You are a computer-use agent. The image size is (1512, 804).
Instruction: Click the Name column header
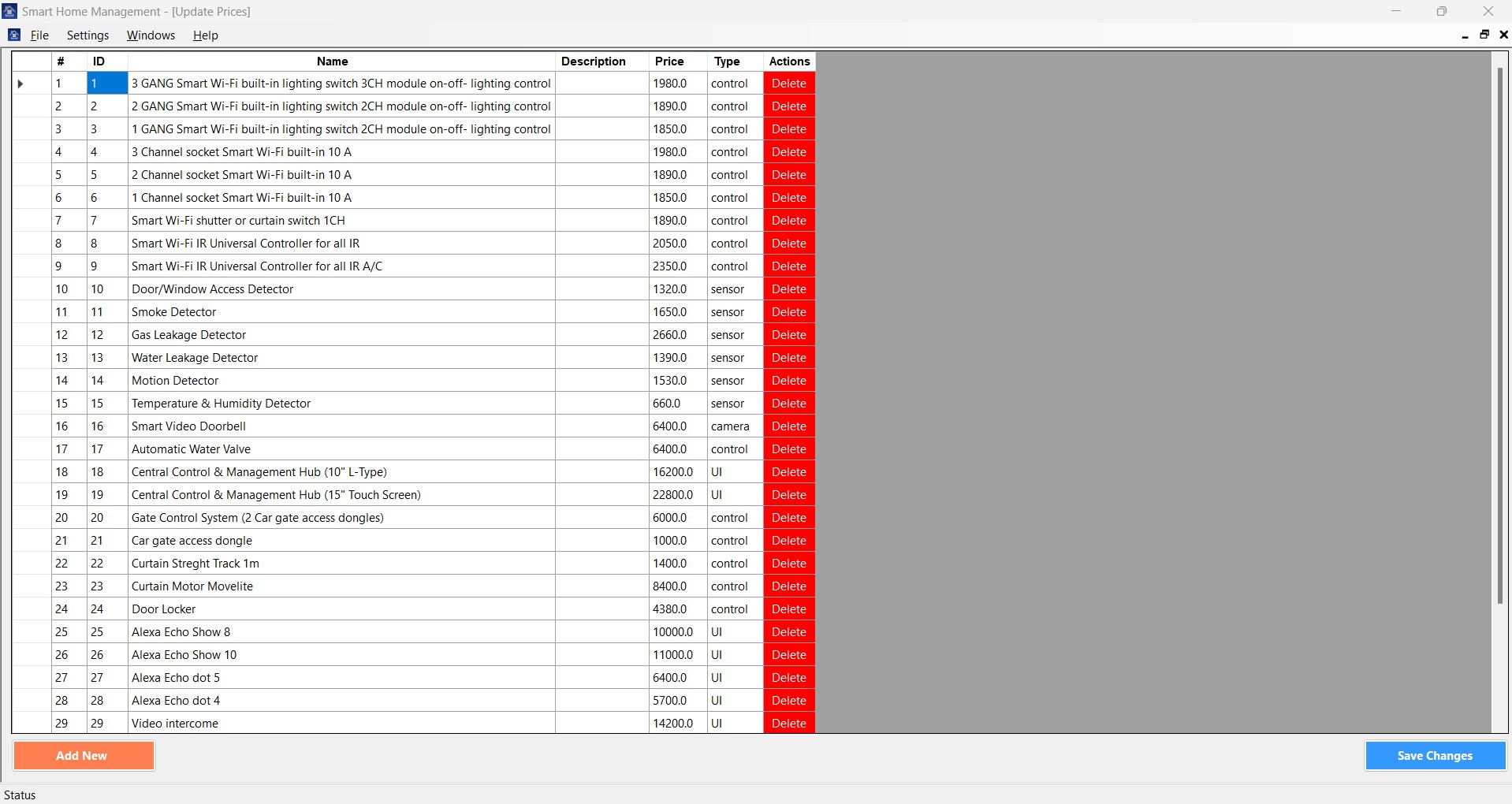coord(332,61)
